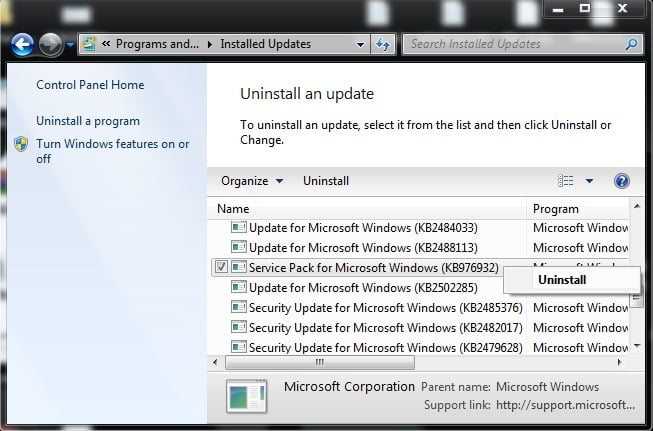Click the vertical scrollbar down arrow
This screenshot has width=653, height=431.
(x=637, y=346)
